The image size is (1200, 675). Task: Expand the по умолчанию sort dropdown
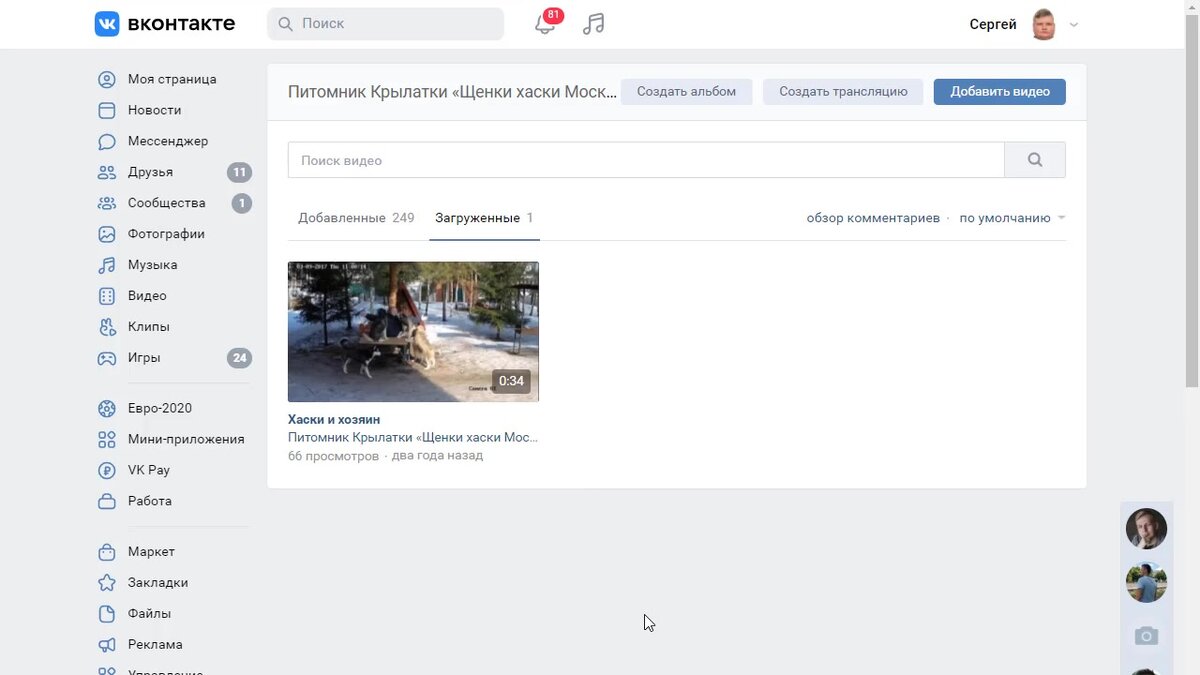point(1012,218)
